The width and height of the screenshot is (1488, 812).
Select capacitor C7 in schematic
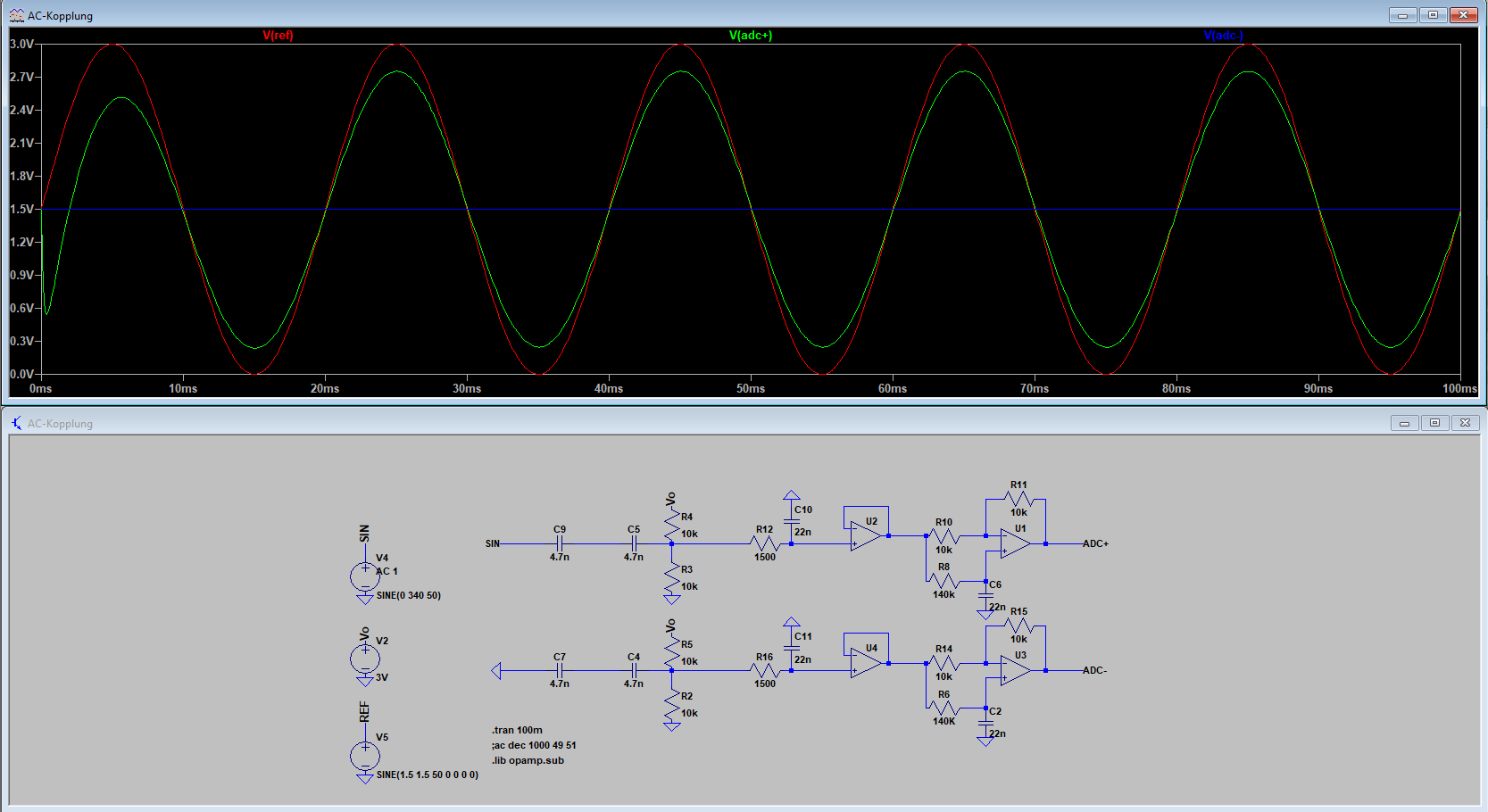tap(560, 670)
